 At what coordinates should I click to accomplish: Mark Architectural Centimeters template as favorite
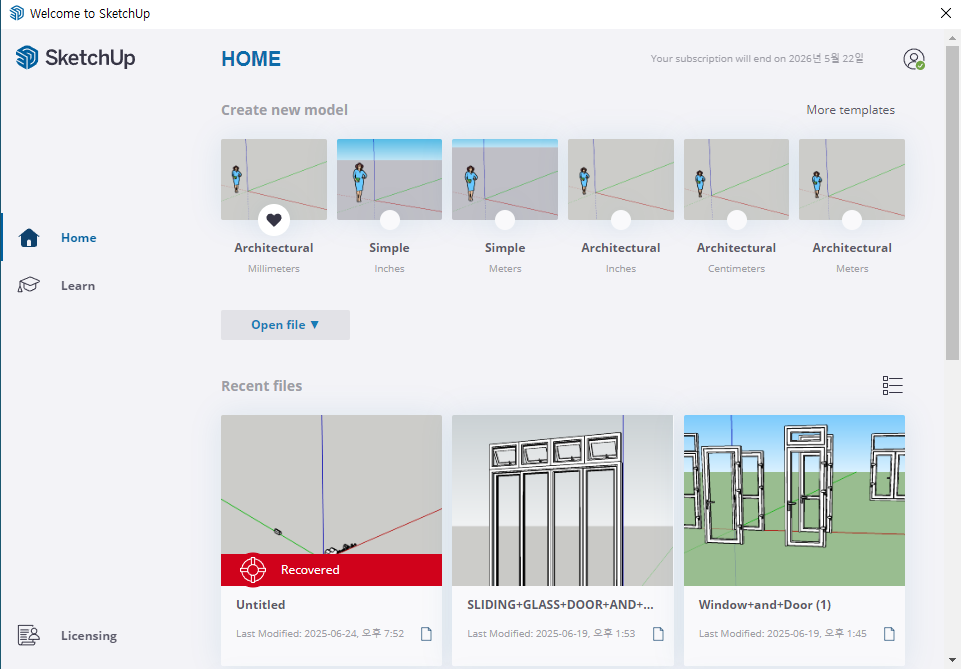click(x=737, y=219)
